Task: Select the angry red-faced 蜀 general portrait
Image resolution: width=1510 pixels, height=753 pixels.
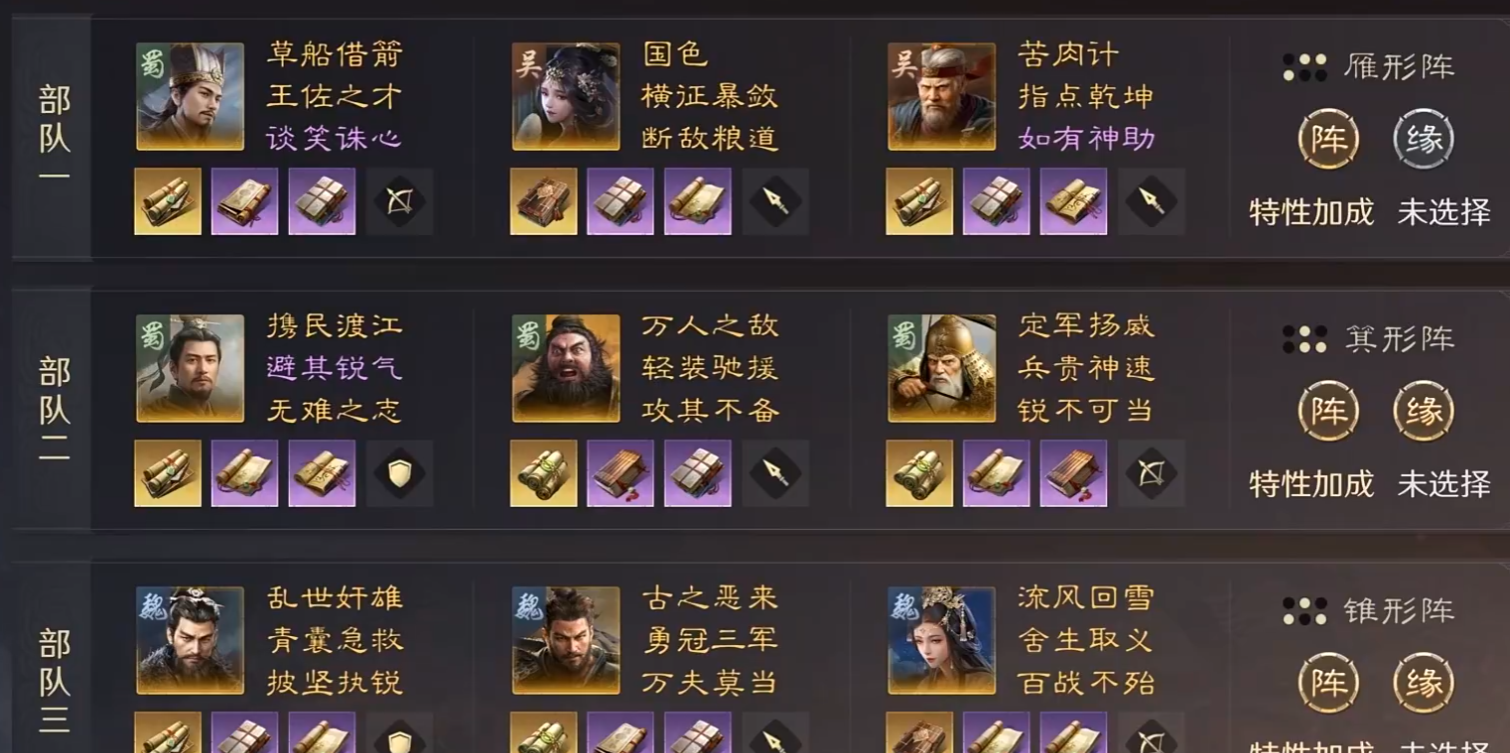Action: point(566,368)
